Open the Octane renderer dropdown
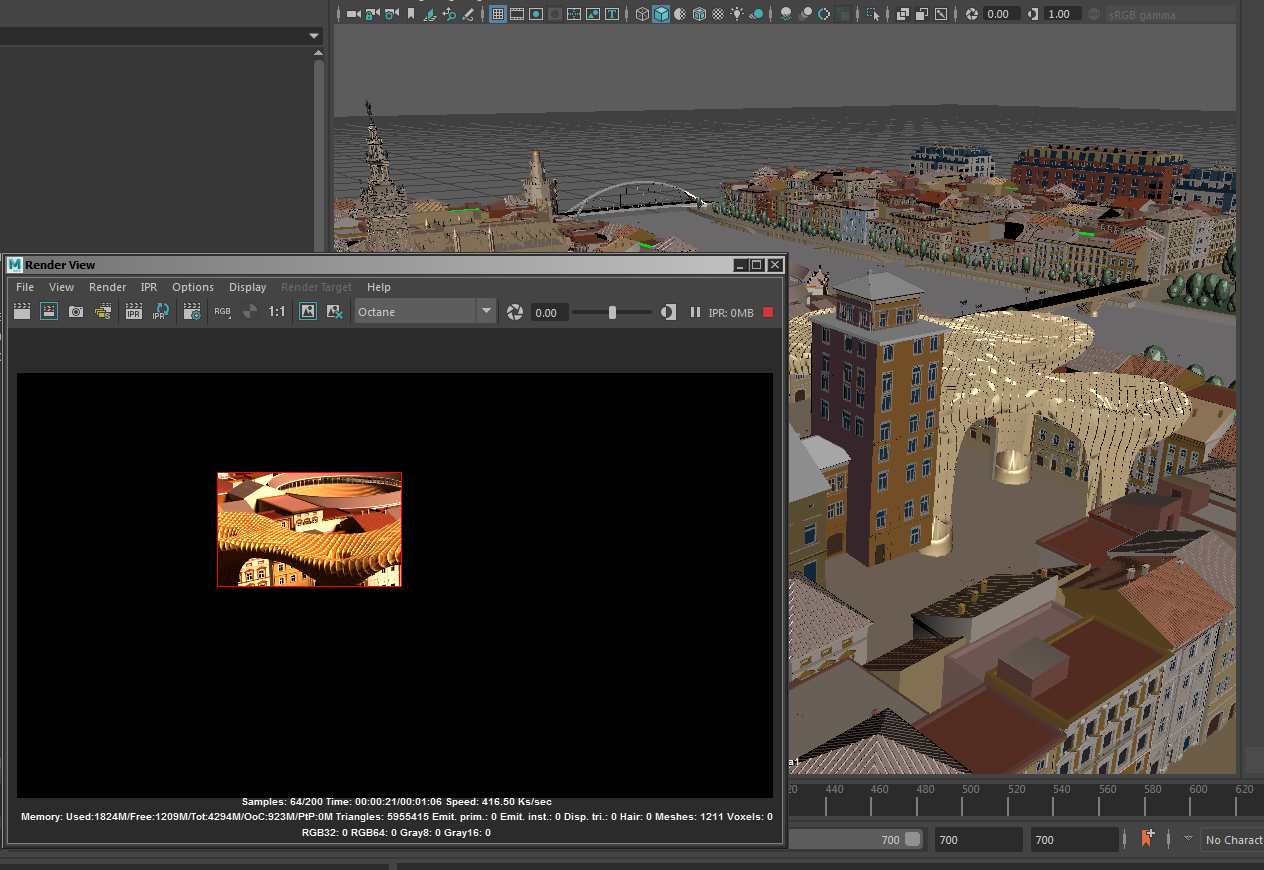 [x=486, y=312]
